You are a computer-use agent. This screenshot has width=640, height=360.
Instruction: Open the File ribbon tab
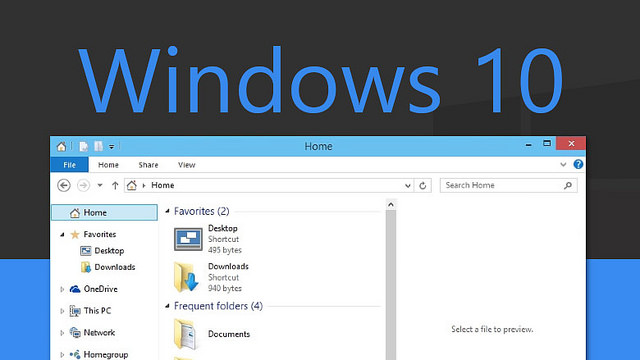pos(69,165)
